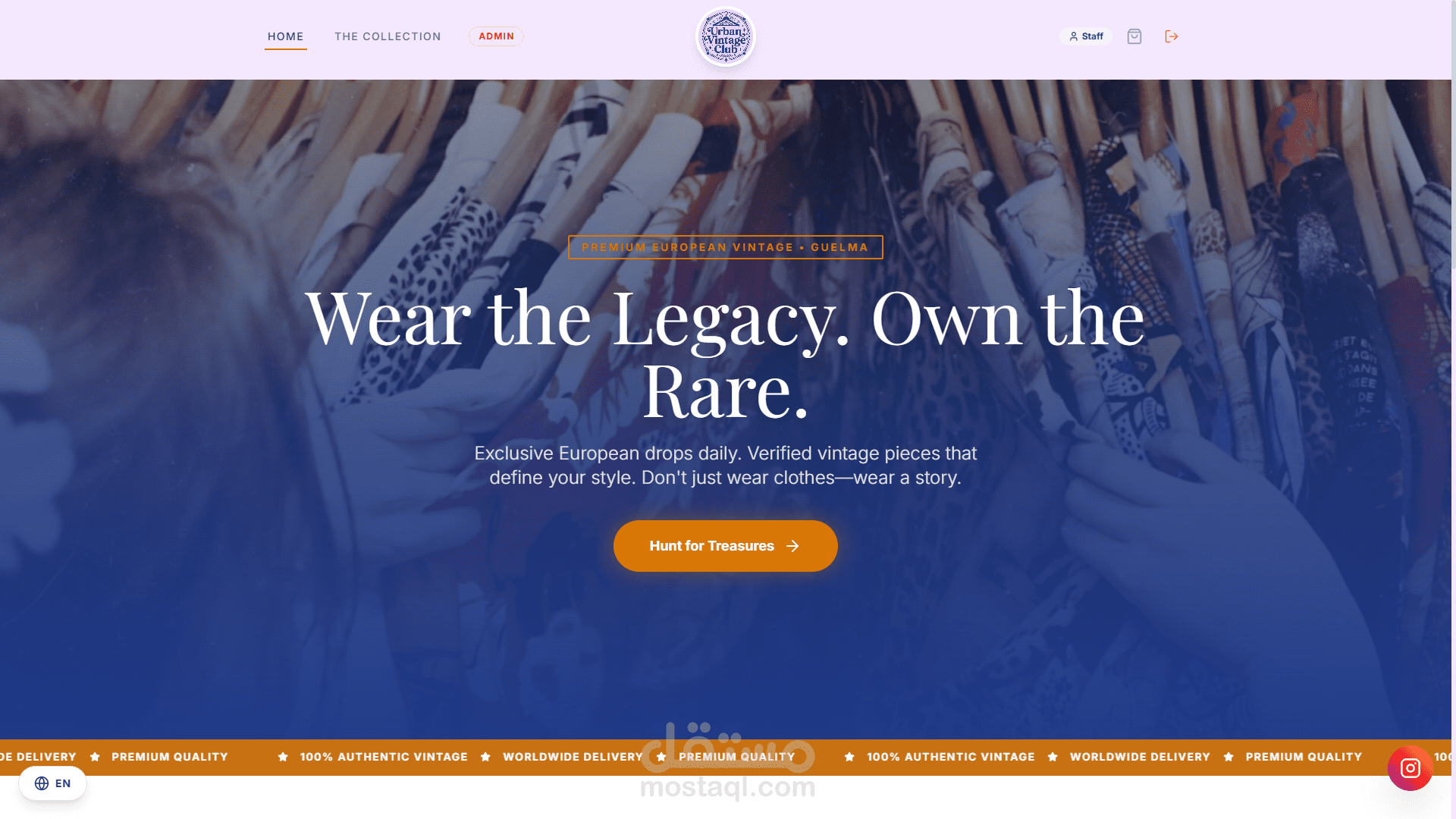The height and width of the screenshot is (819, 1456).
Task: Open the Staff account badge
Action: (1086, 36)
